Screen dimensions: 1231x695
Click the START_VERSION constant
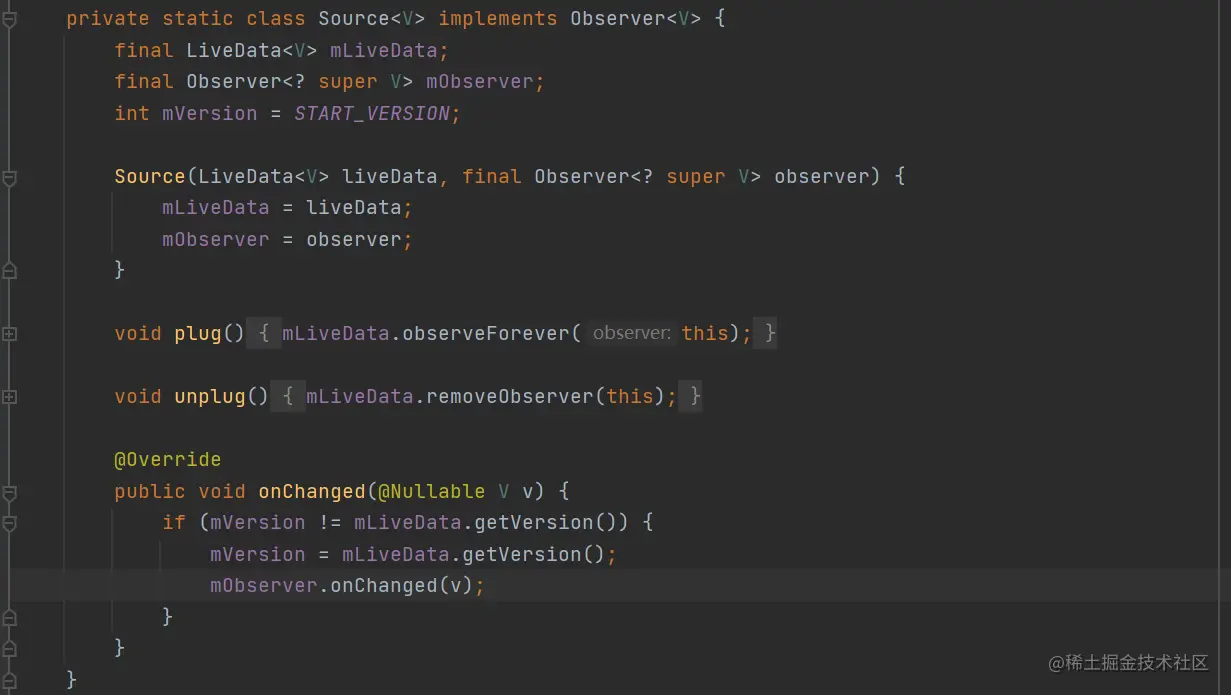(372, 114)
